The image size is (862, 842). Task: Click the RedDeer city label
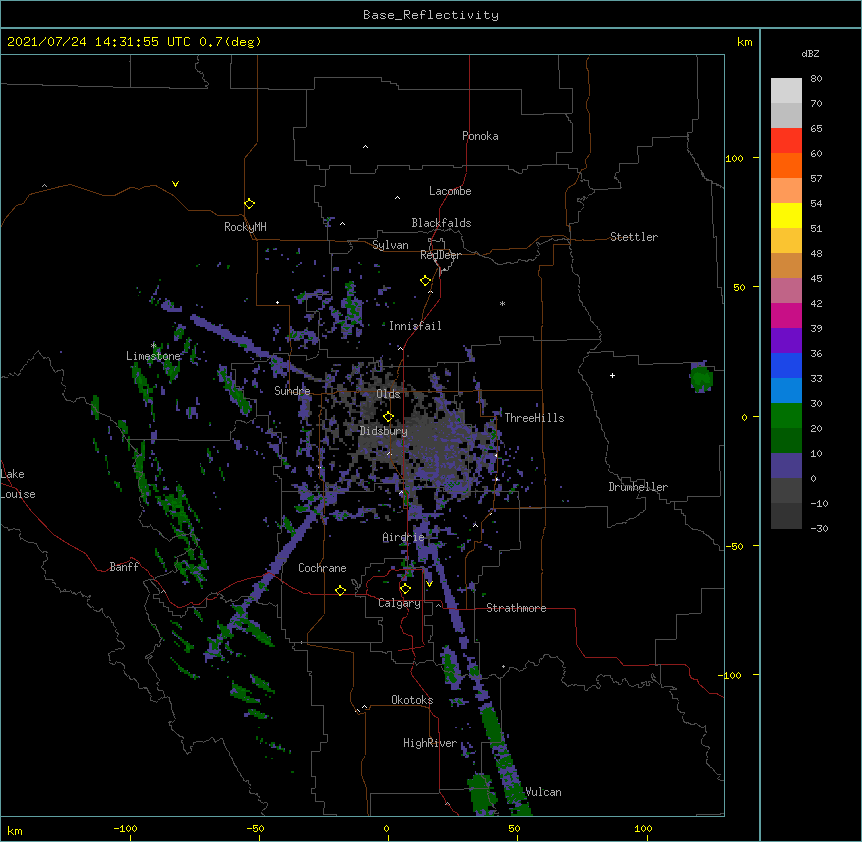point(440,255)
